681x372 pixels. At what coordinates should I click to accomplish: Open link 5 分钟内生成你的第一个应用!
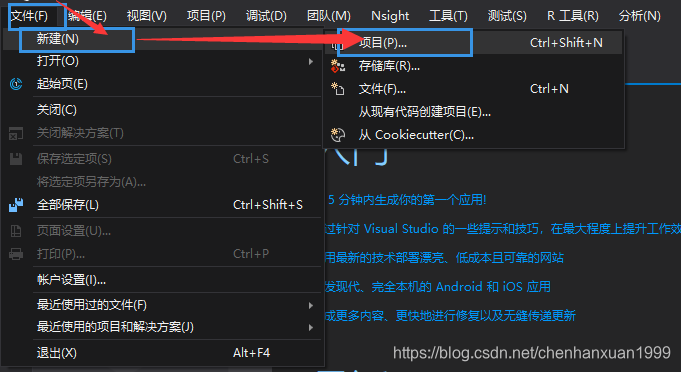pyautogui.click(x=407, y=200)
